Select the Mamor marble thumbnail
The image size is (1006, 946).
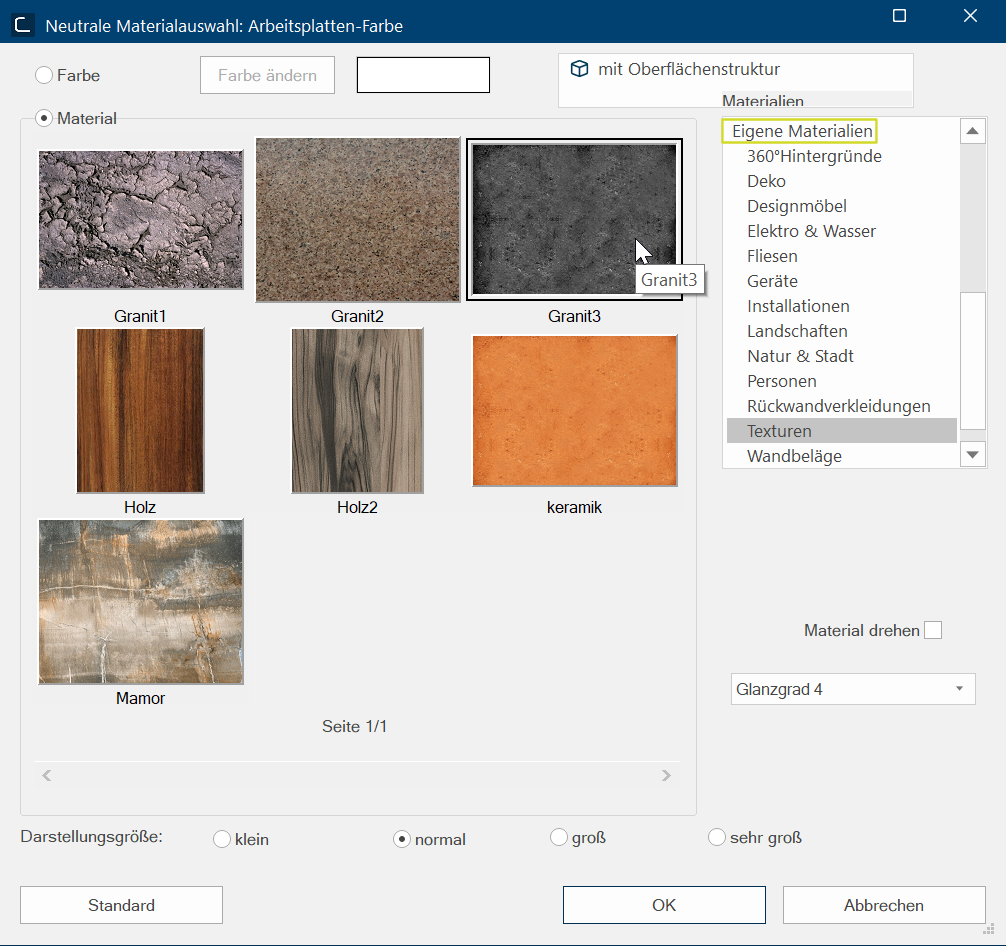tap(141, 601)
